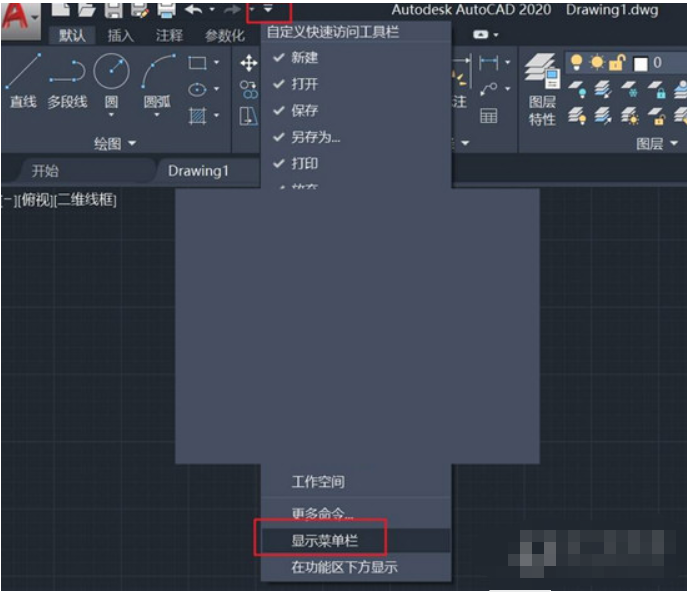The width and height of the screenshot is (687, 592).
Task: Insert a Table using the table icon
Action: tap(489, 116)
